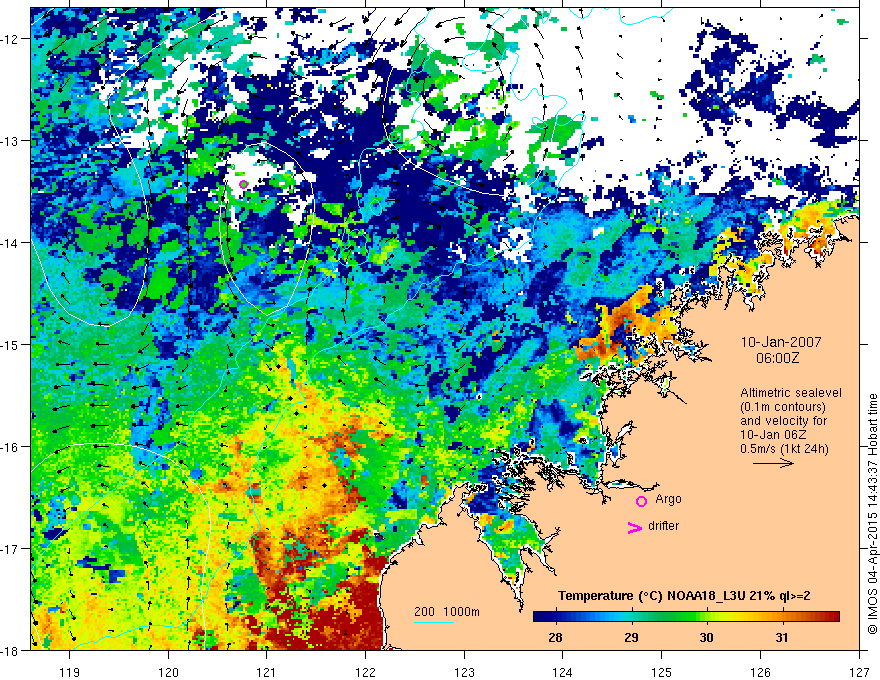
Task: Click the 'drifter' legend label
Action: [x=663, y=526]
